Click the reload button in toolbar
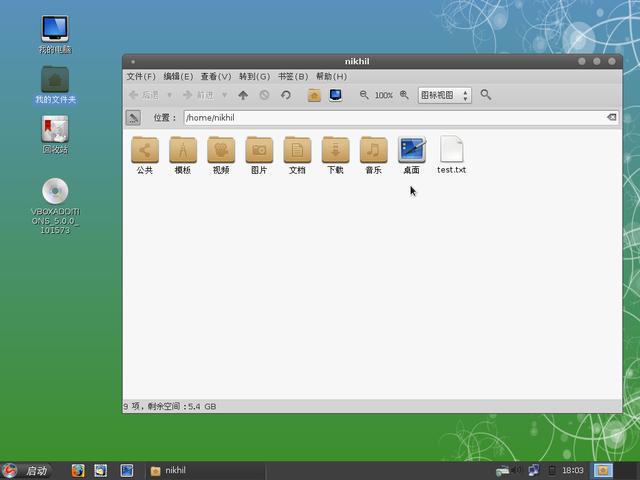The height and width of the screenshot is (480, 640). point(286,95)
